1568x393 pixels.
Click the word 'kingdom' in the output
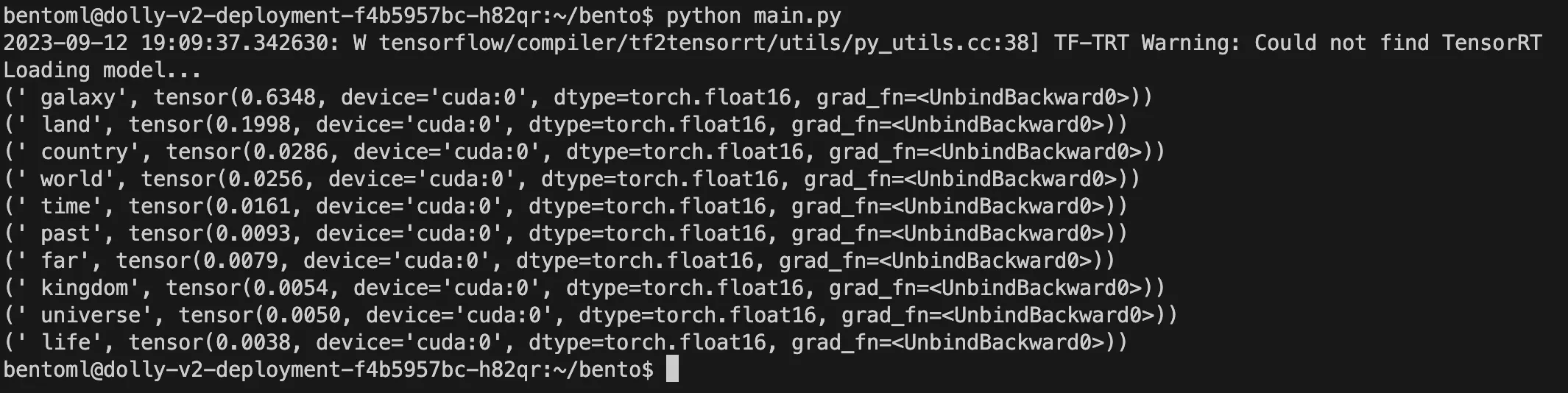point(84,288)
